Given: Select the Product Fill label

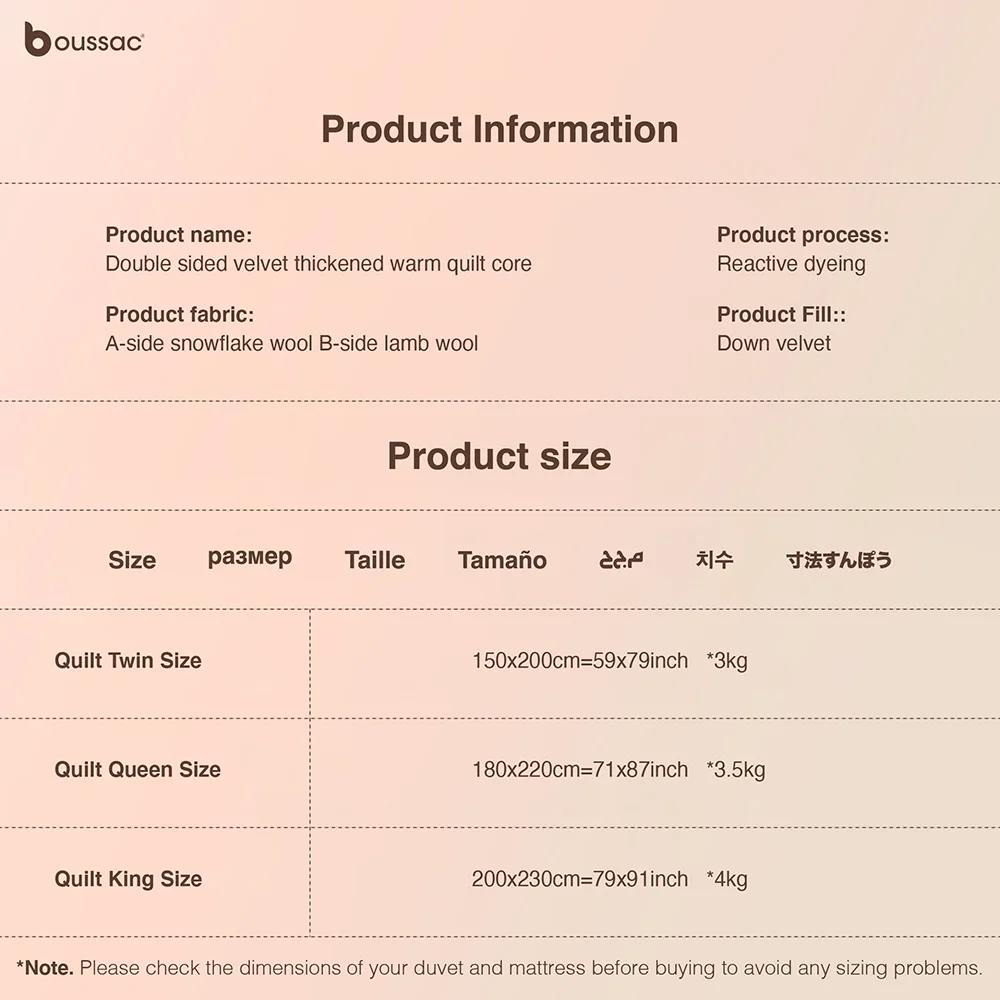Looking at the screenshot, I should (781, 314).
